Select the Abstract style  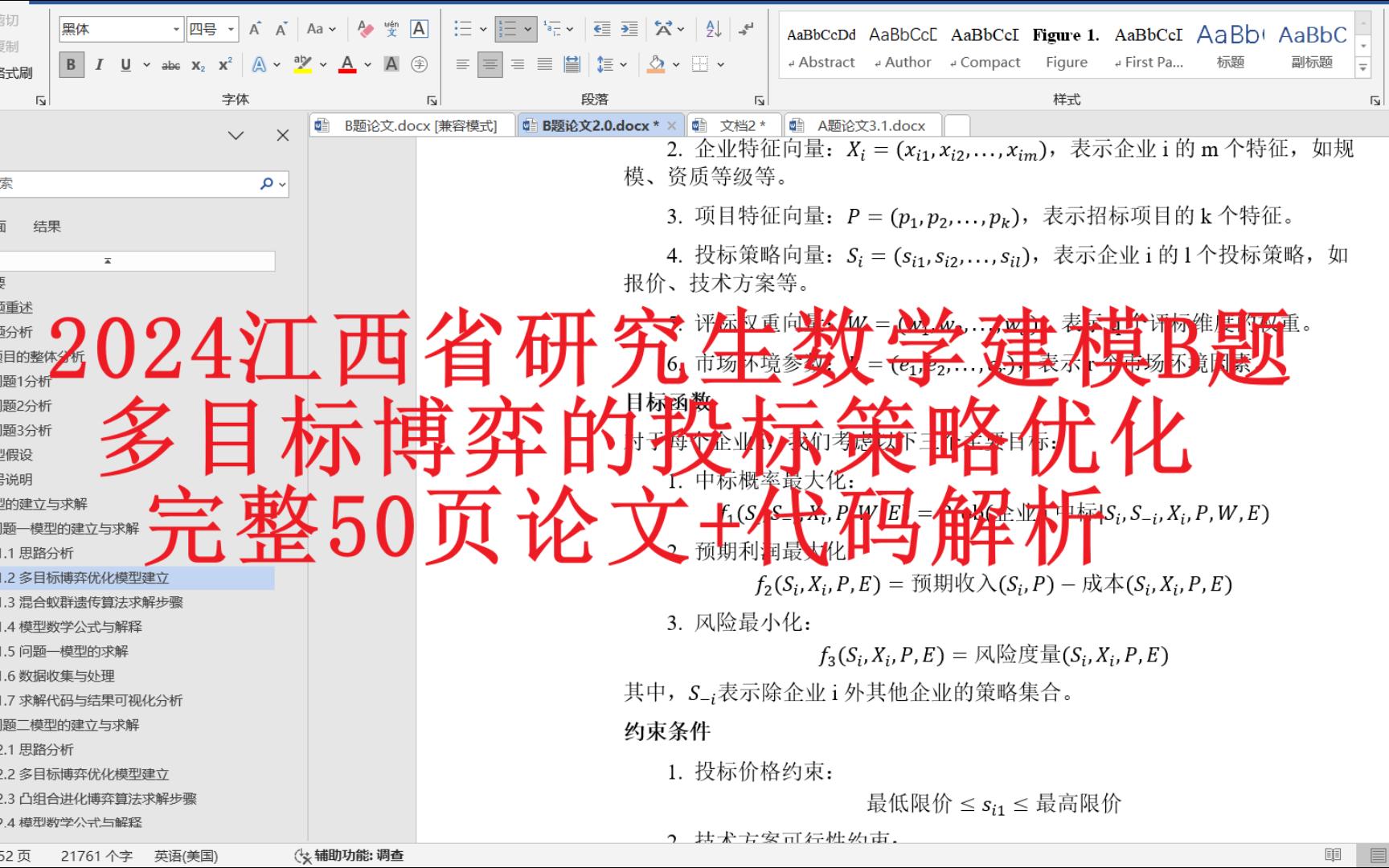click(x=822, y=45)
